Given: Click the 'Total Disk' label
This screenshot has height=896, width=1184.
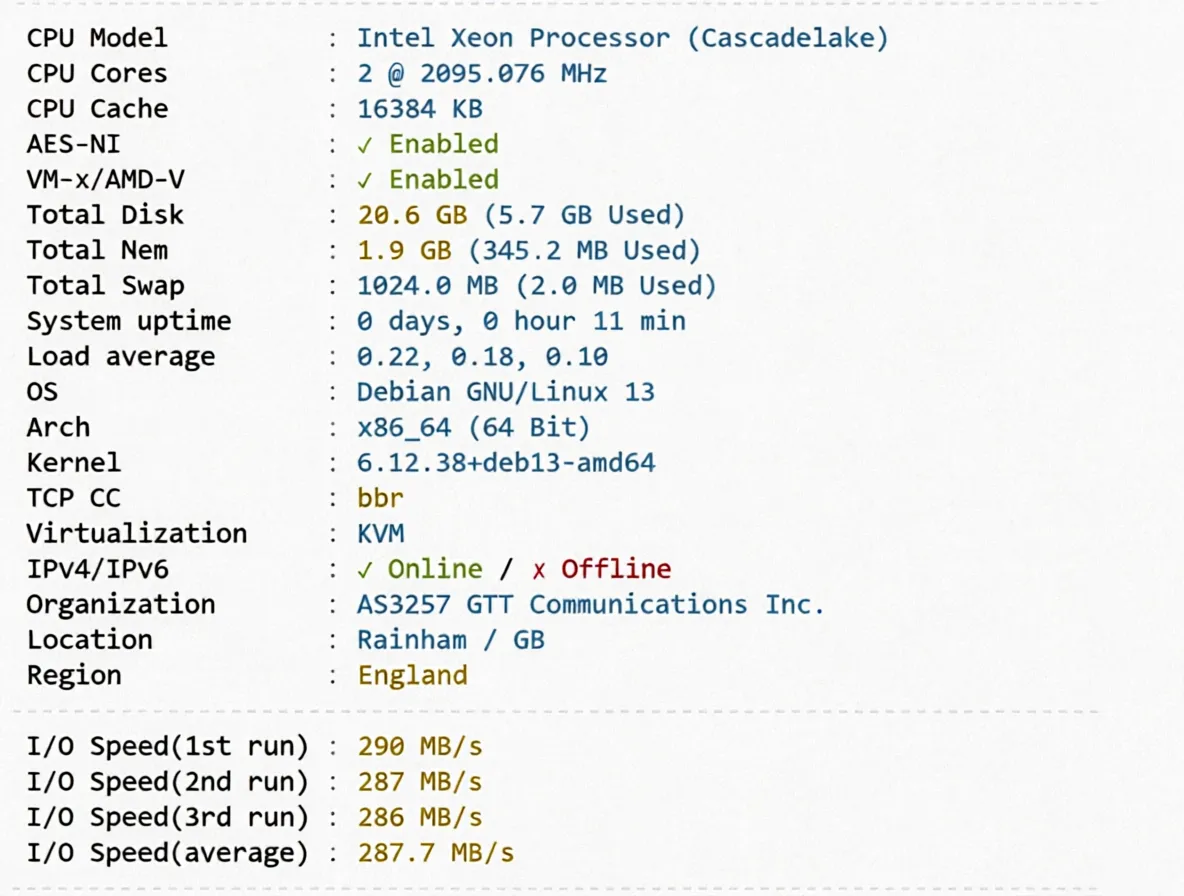Looking at the screenshot, I should point(105,214).
